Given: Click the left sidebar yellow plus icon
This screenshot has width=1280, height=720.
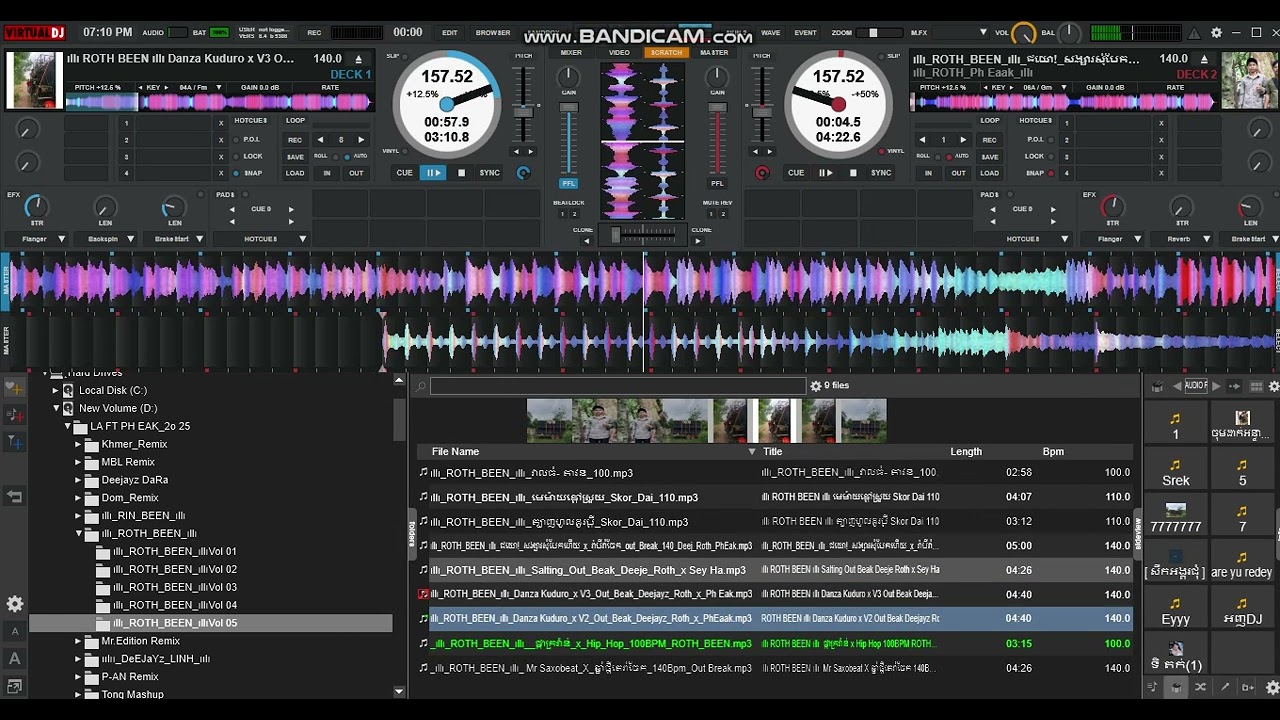Looking at the screenshot, I should [15, 388].
